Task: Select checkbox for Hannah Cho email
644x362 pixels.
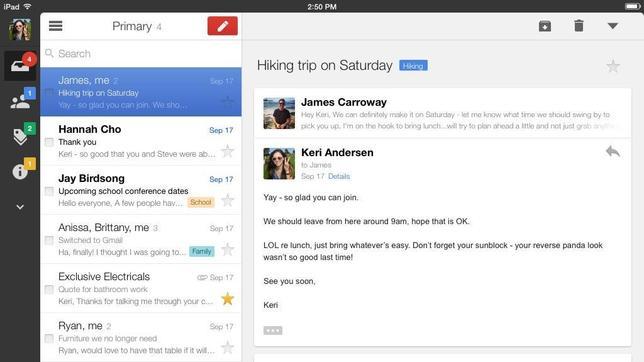Action: (x=49, y=142)
